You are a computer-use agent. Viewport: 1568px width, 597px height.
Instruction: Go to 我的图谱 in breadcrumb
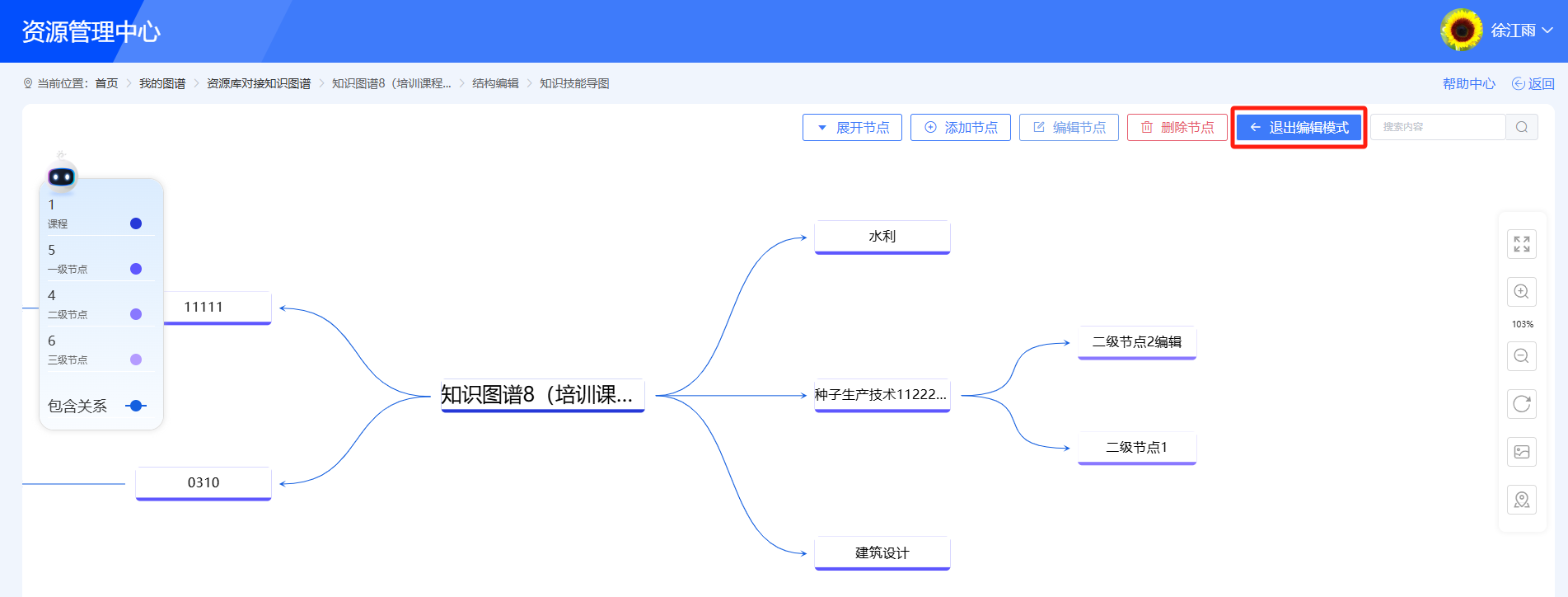pyautogui.click(x=162, y=83)
